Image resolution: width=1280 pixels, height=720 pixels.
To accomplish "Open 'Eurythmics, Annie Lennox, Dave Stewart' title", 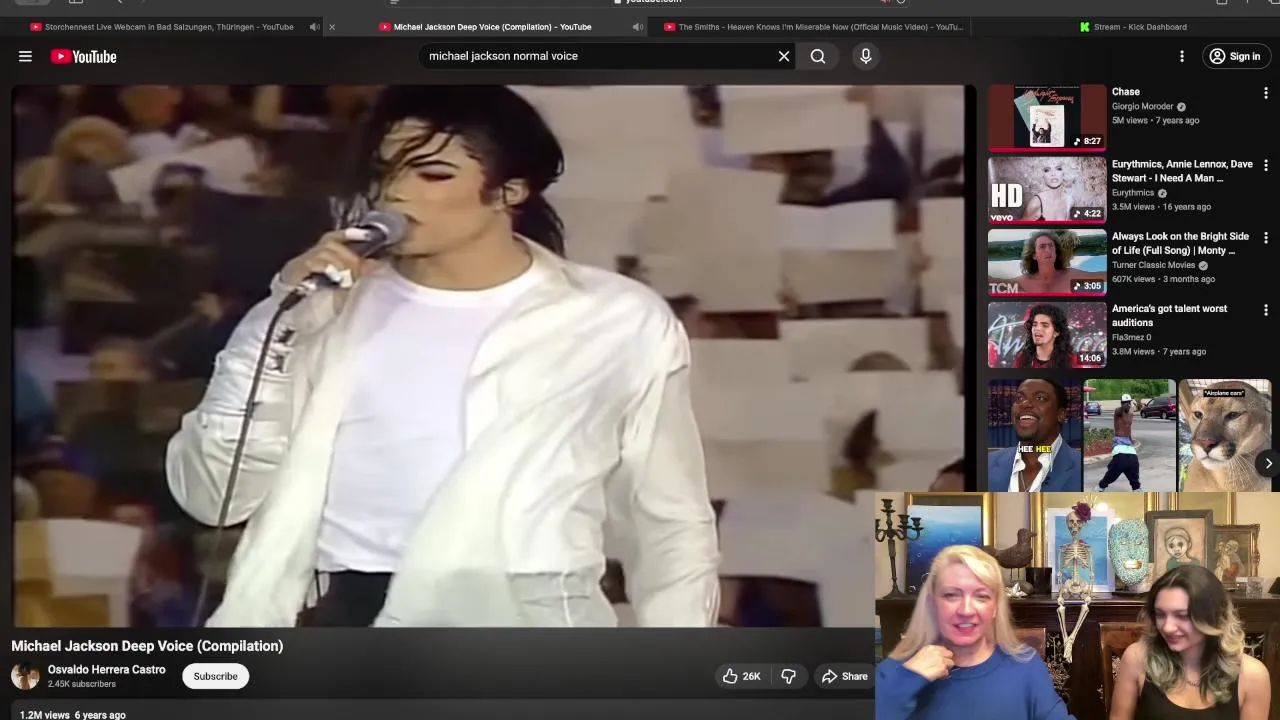I will (x=1182, y=171).
